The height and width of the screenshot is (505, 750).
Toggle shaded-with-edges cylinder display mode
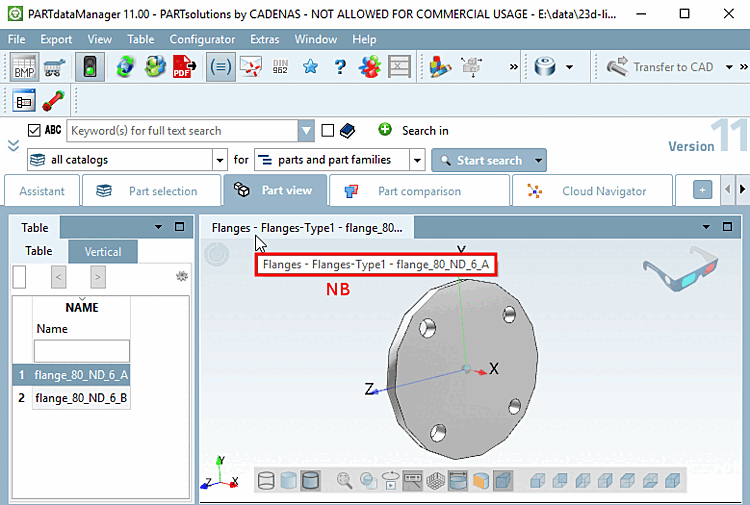310,481
